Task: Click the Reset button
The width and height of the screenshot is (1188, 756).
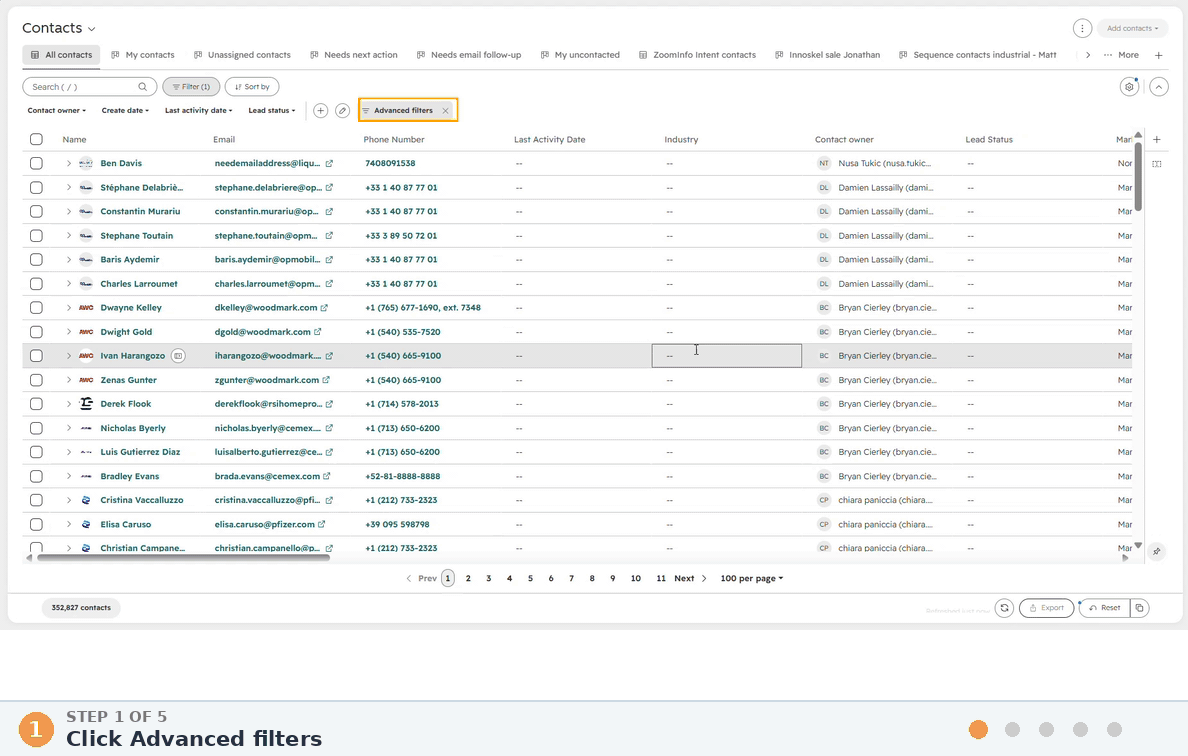Action: click(x=1104, y=608)
